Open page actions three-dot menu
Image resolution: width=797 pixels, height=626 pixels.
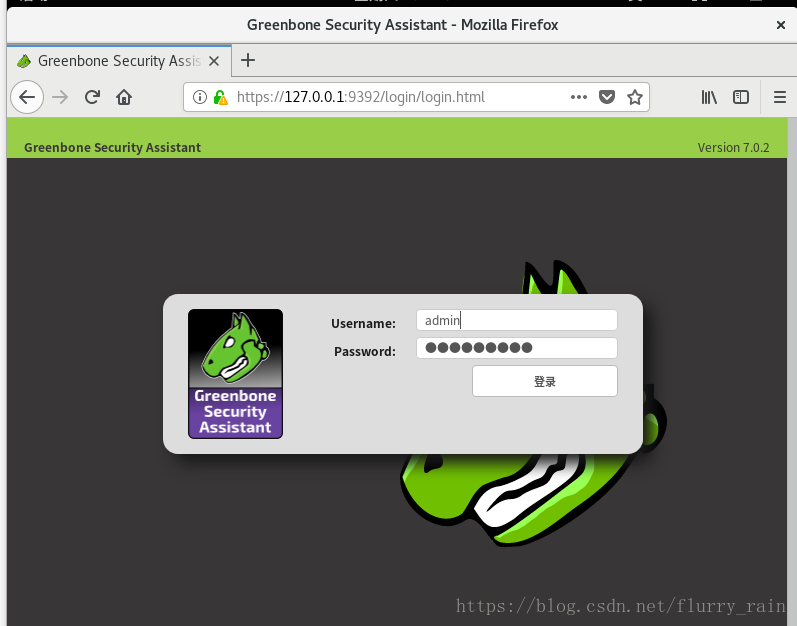(578, 97)
